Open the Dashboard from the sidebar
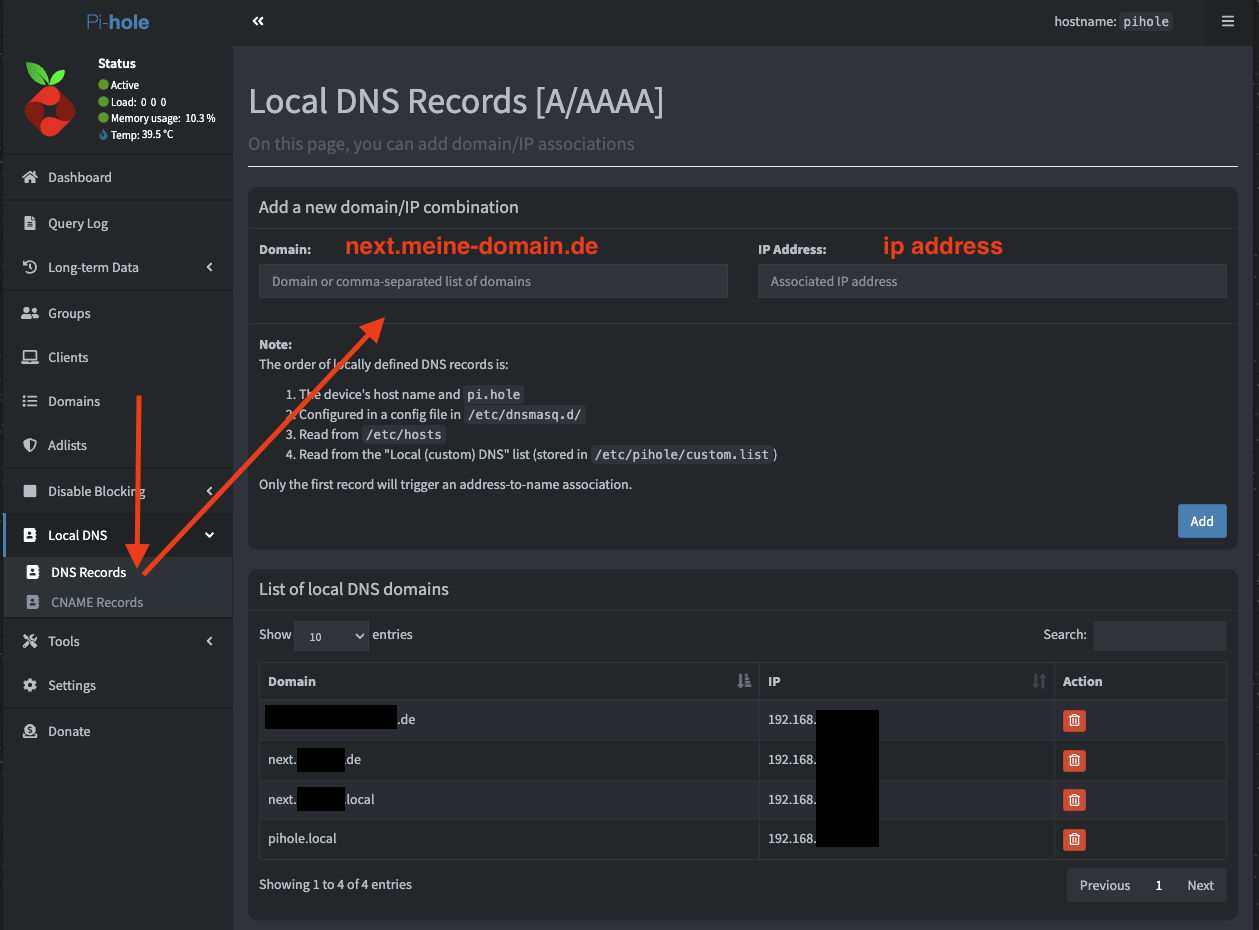This screenshot has width=1259, height=930. [x=78, y=177]
